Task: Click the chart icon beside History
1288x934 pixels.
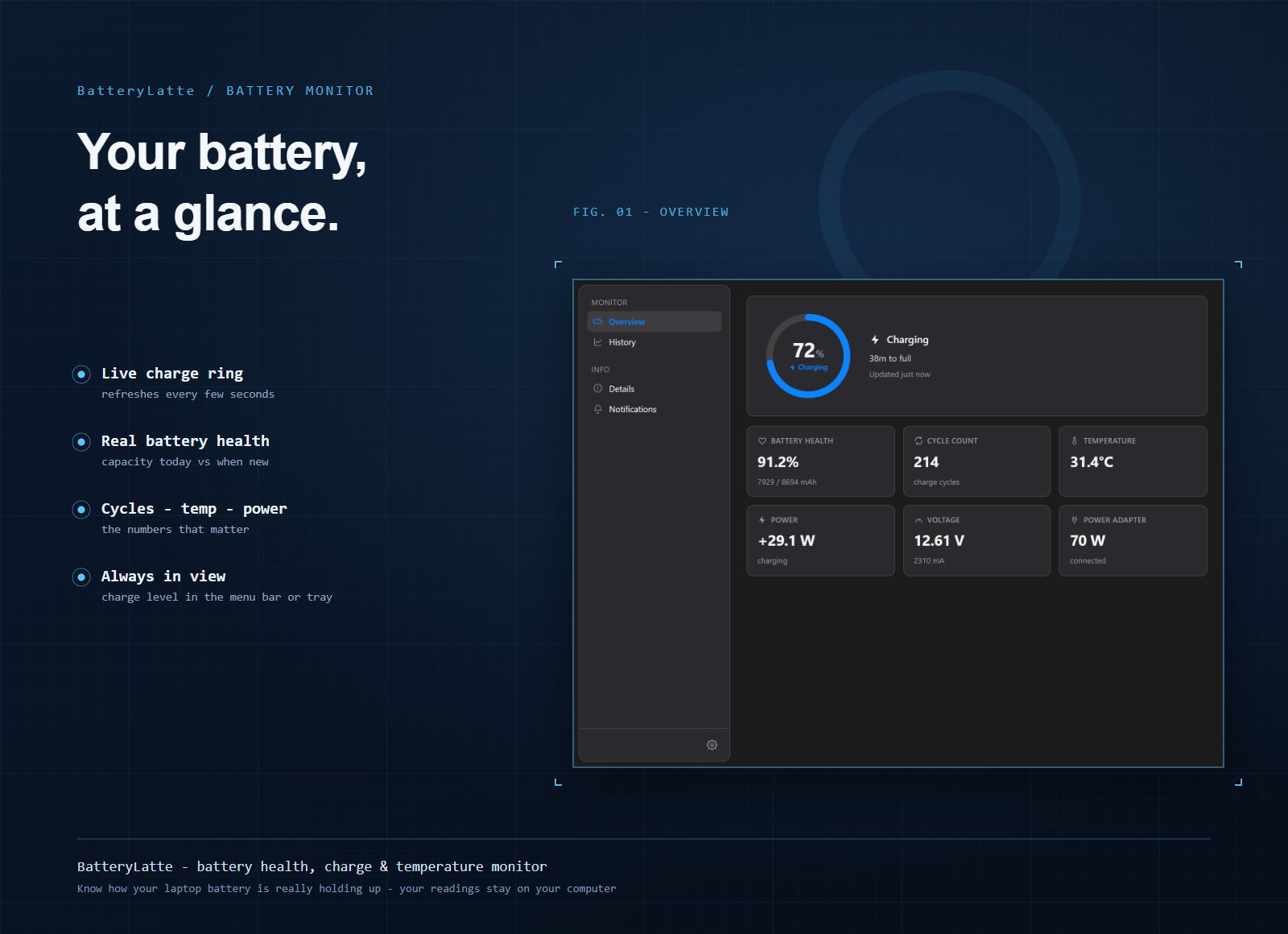Action: point(598,342)
